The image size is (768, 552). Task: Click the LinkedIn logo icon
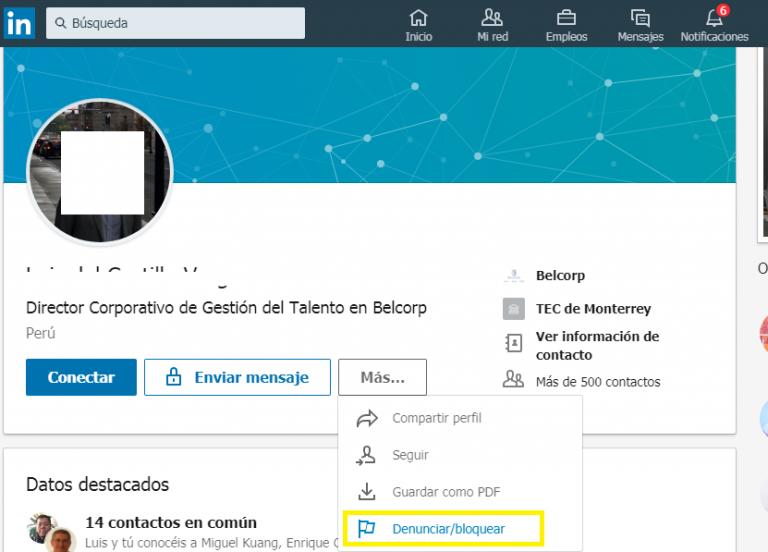coord(18,23)
